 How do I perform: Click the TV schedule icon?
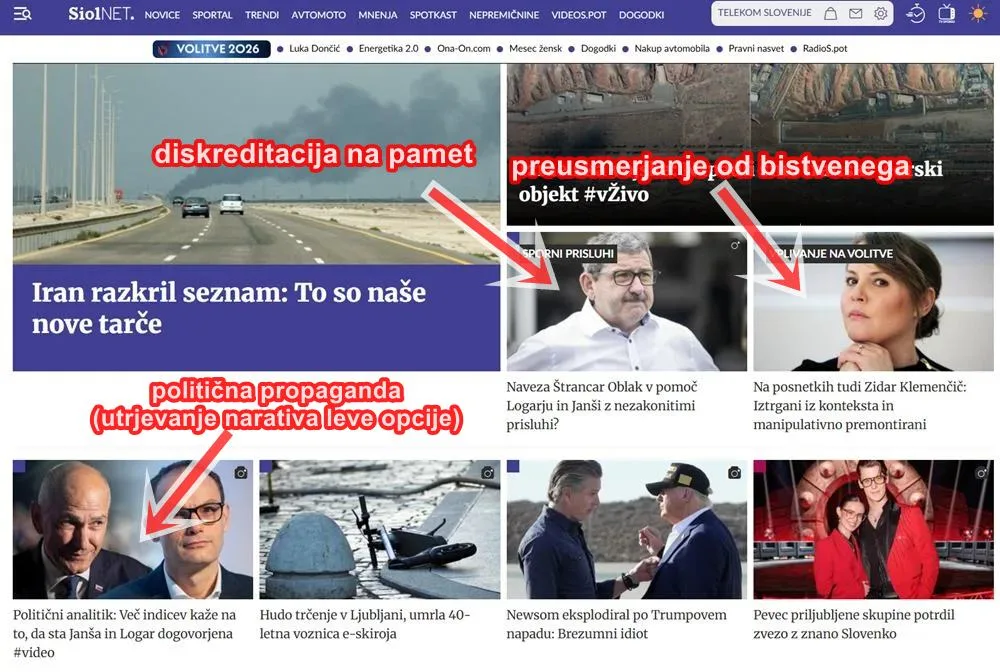(946, 14)
